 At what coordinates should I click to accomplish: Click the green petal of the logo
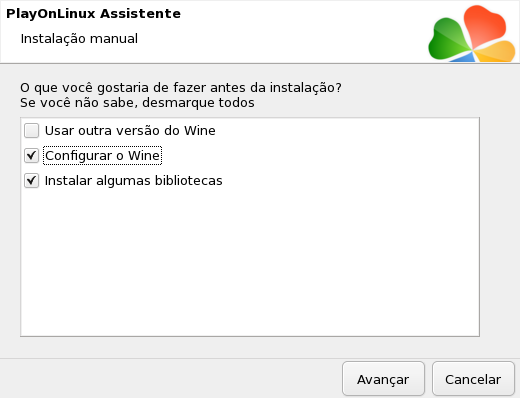pyautogui.click(x=447, y=40)
